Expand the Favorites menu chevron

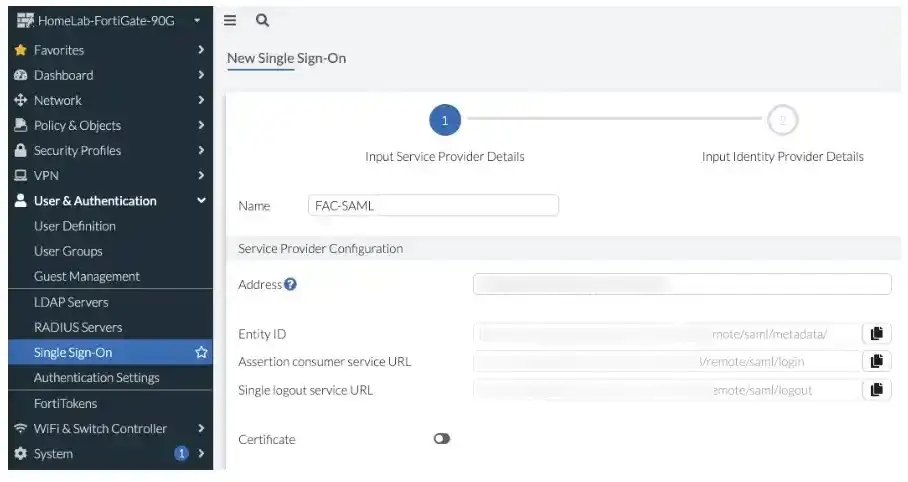pyautogui.click(x=201, y=50)
